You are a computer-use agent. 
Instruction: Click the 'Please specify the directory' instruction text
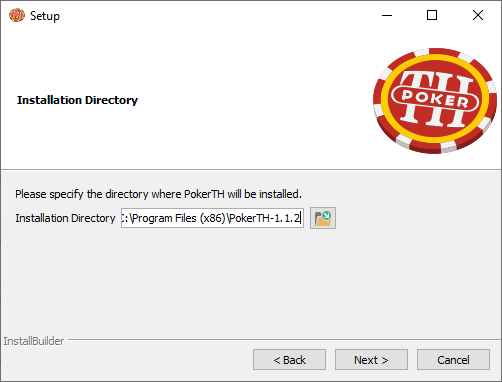[x=158, y=194]
